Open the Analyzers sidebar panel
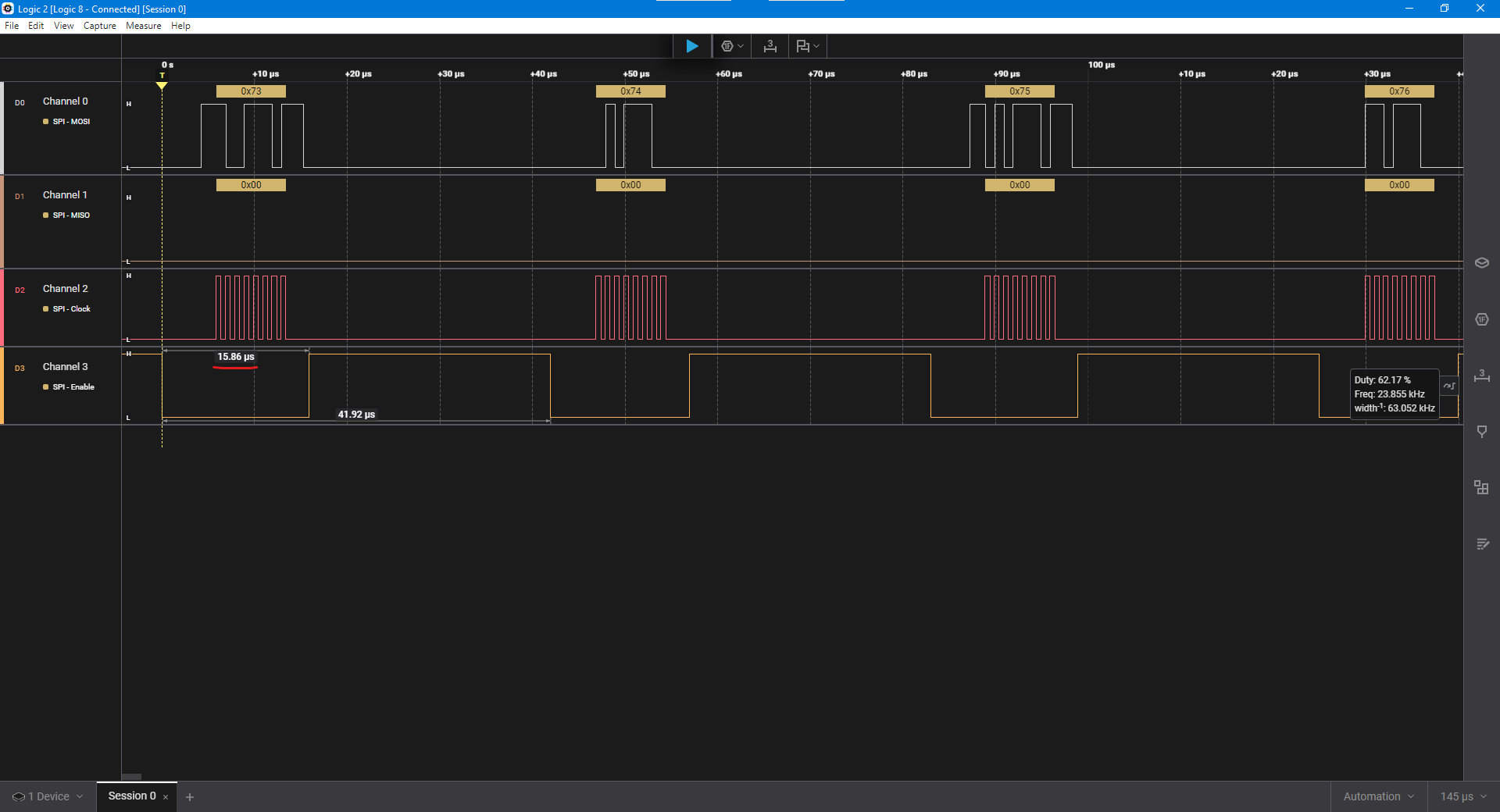 (x=1481, y=319)
